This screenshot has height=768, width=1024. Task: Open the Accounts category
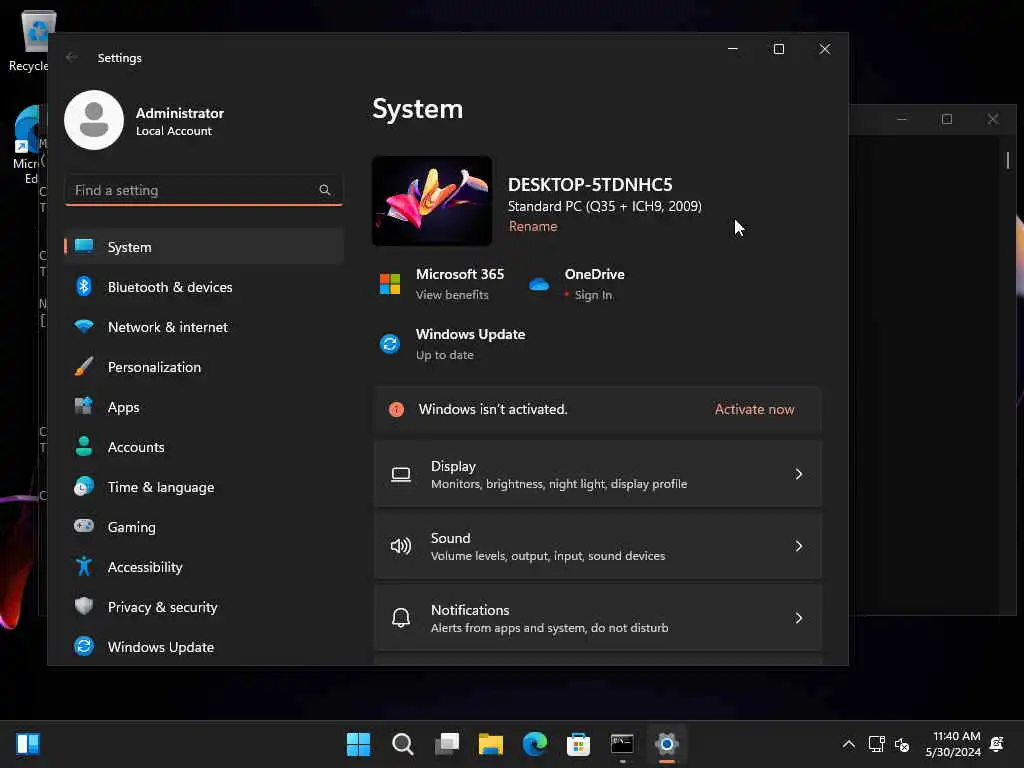(204, 447)
